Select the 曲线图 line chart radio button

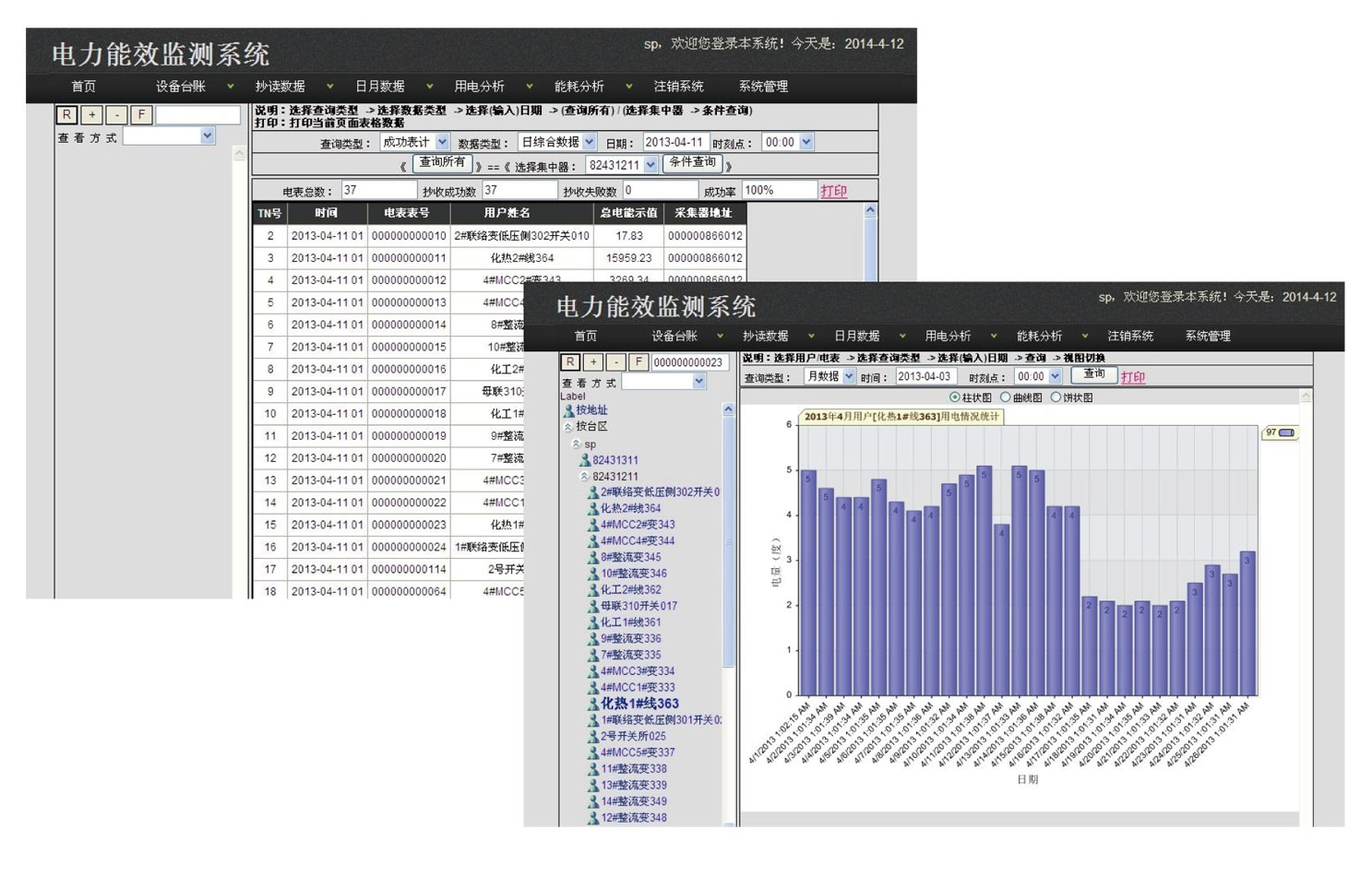pos(1006,397)
